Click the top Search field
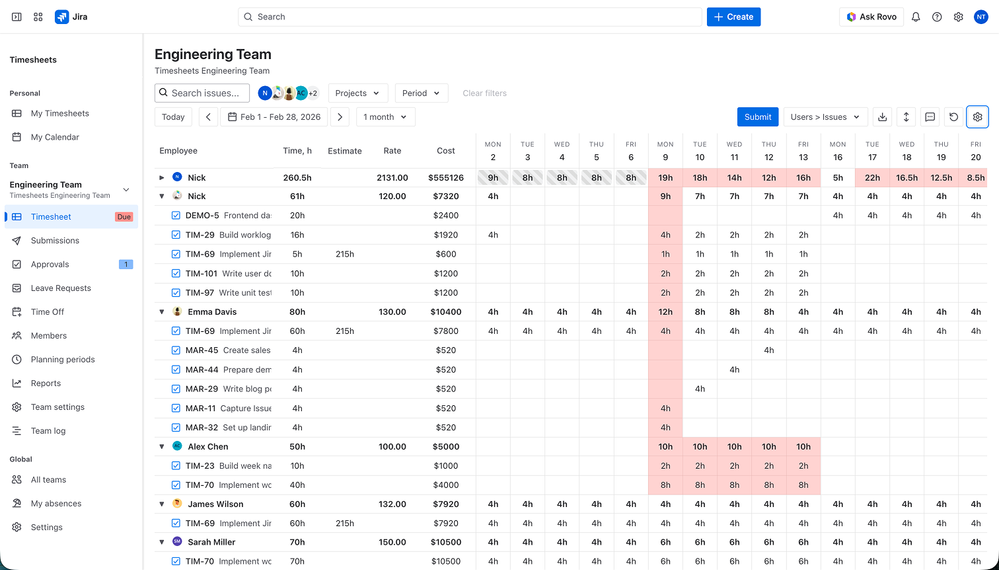999x570 pixels. 470,17
